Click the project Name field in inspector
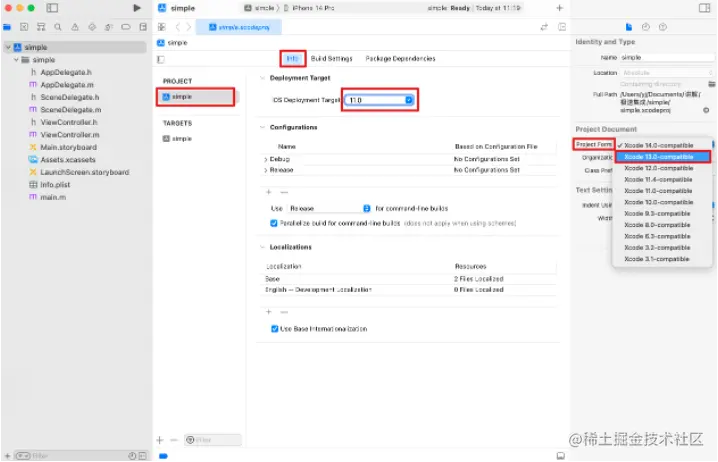The height and width of the screenshot is (462, 718). tap(667, 58)
